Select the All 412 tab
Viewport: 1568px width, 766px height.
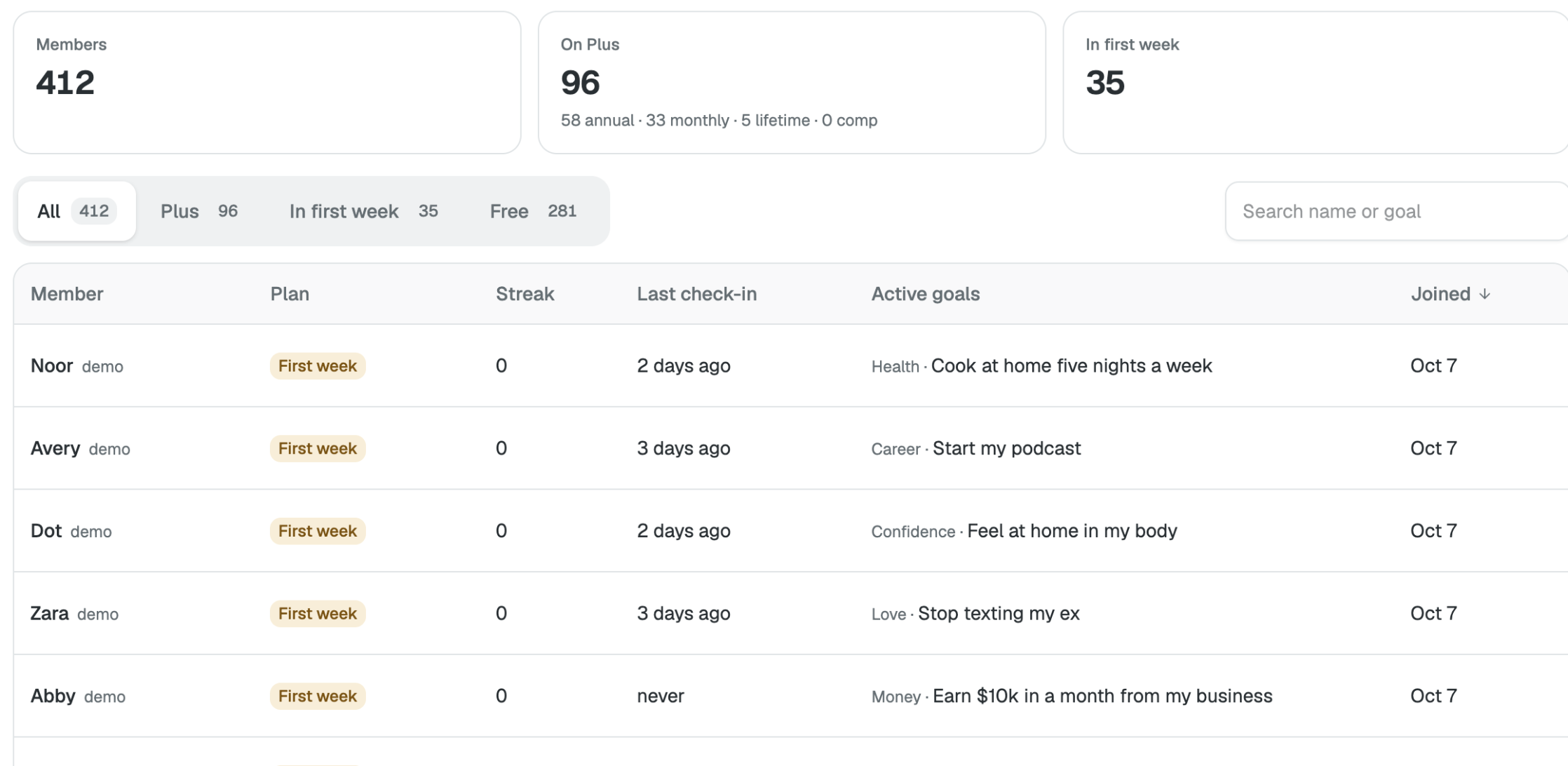(77, 211)
